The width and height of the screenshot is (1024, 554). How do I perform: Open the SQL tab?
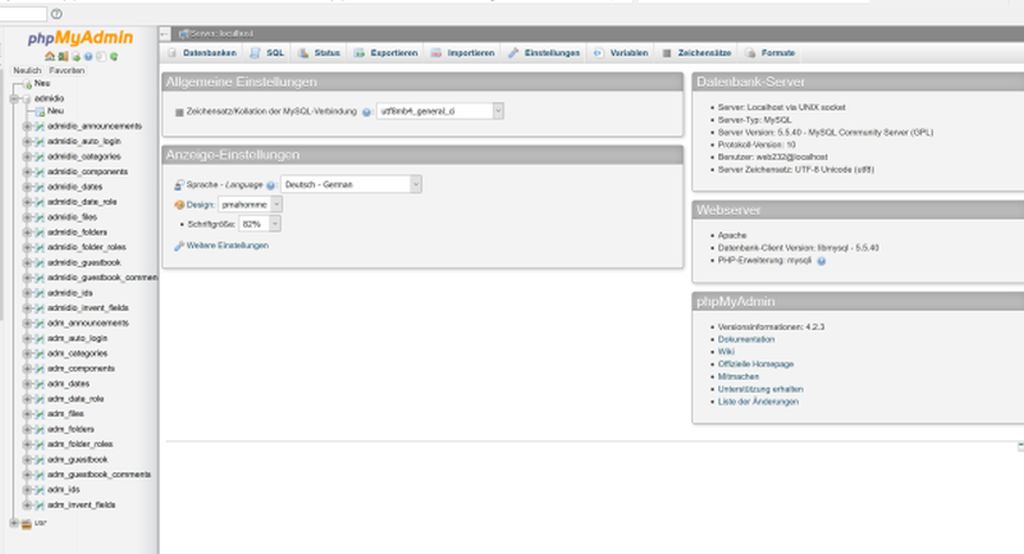pyautogui.click(x=268, y=53)
